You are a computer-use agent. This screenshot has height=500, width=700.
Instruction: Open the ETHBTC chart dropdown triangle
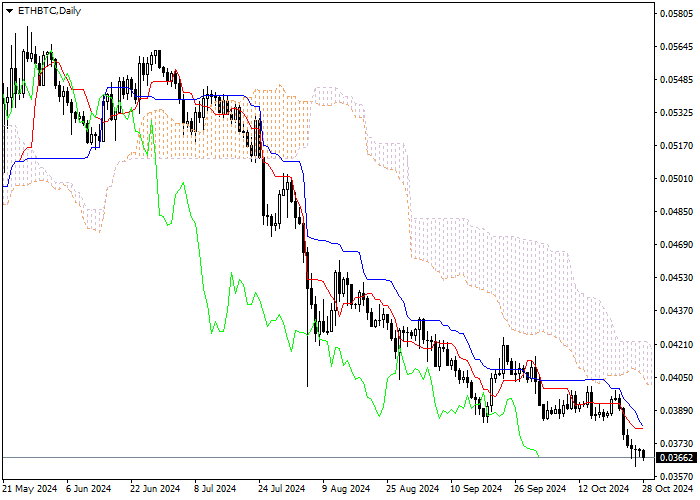tap(9, 11)
